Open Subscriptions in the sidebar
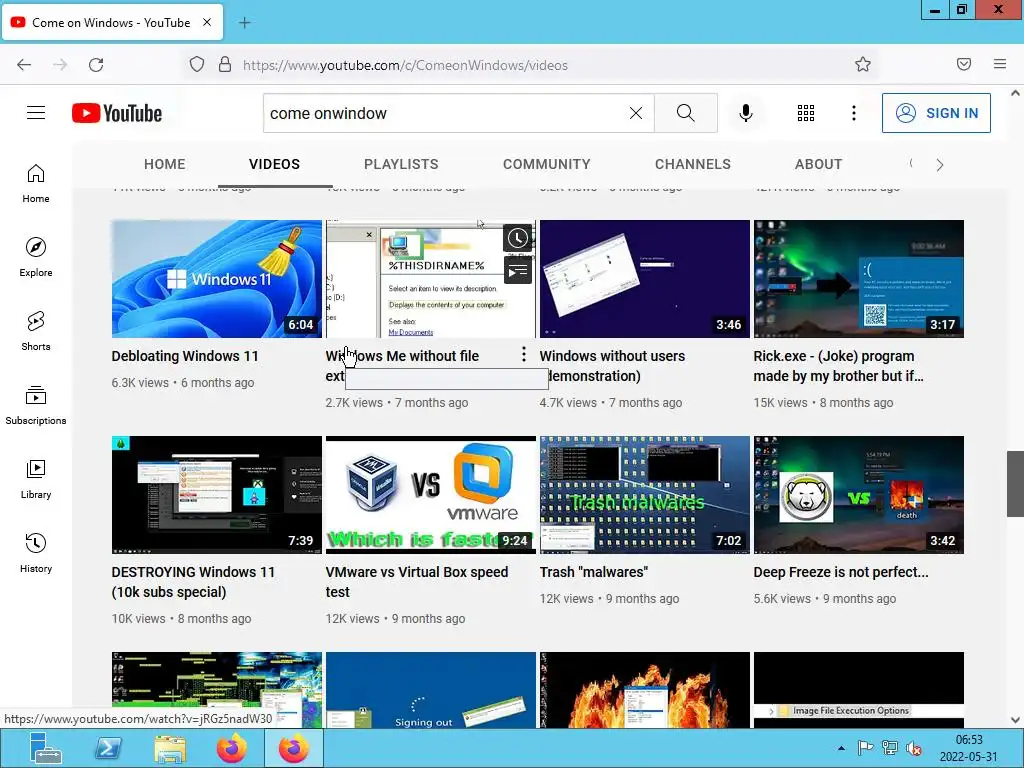 (36, 405)
